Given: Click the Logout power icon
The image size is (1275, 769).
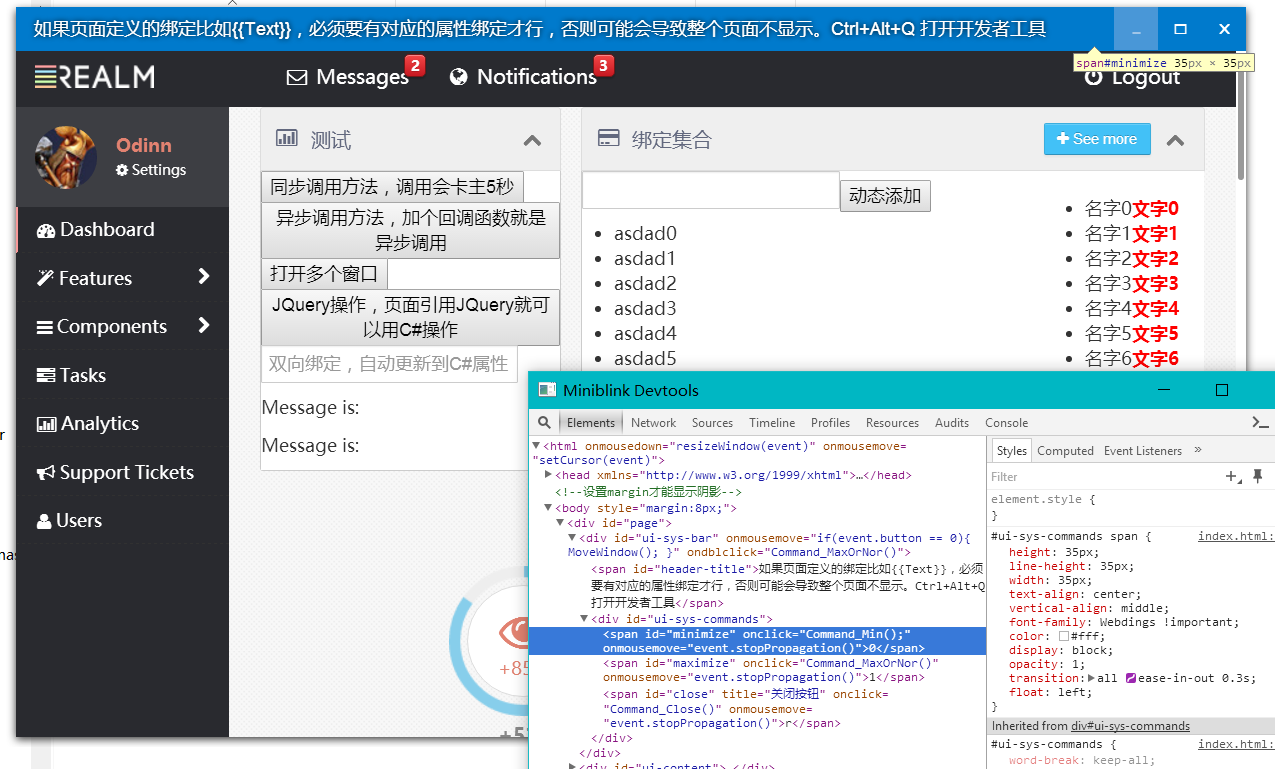Looking at the screenshot, I should click(x=1094, y=78).
